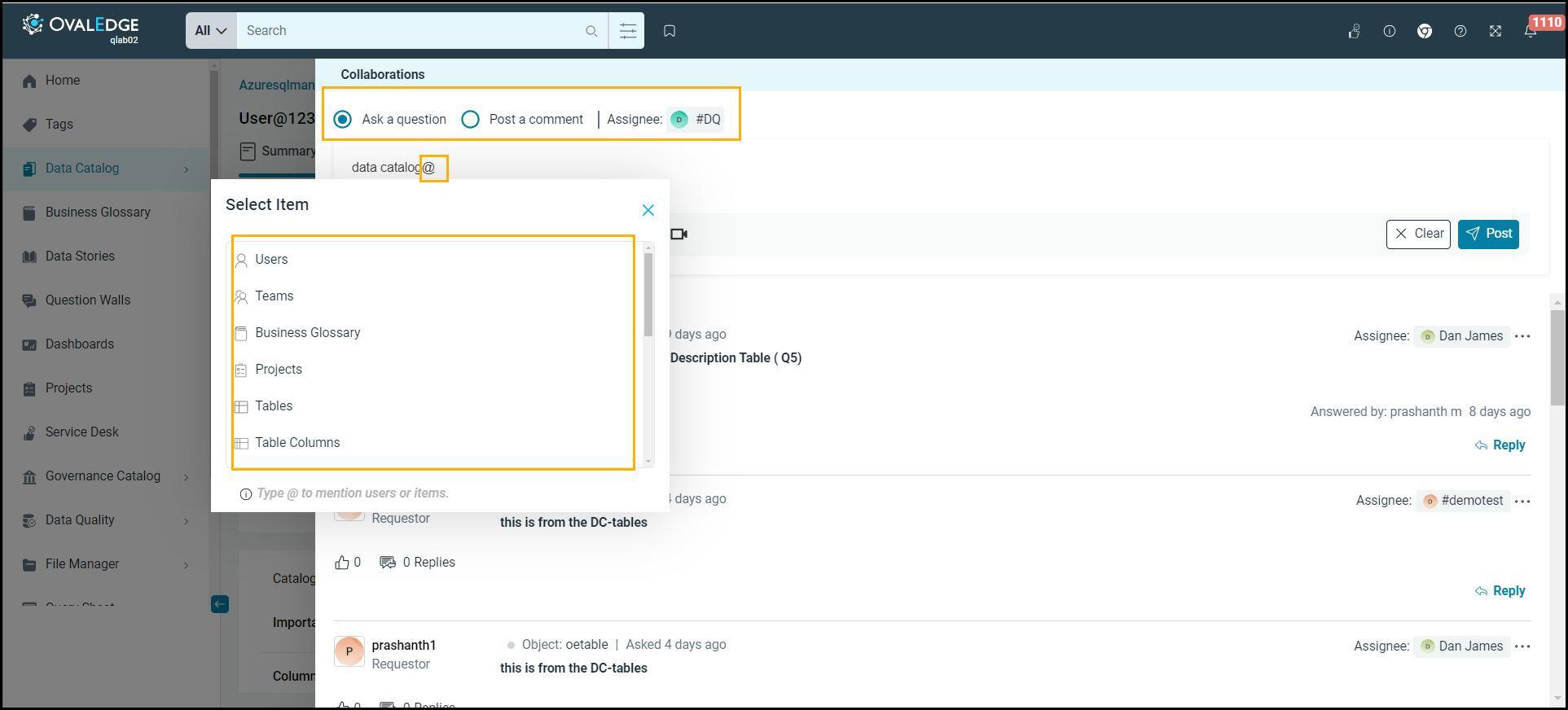This screenshot has width=1568, height=710.
Task: Close the Select Item popup
Action: pyautogui.click(x=648, y=210)
